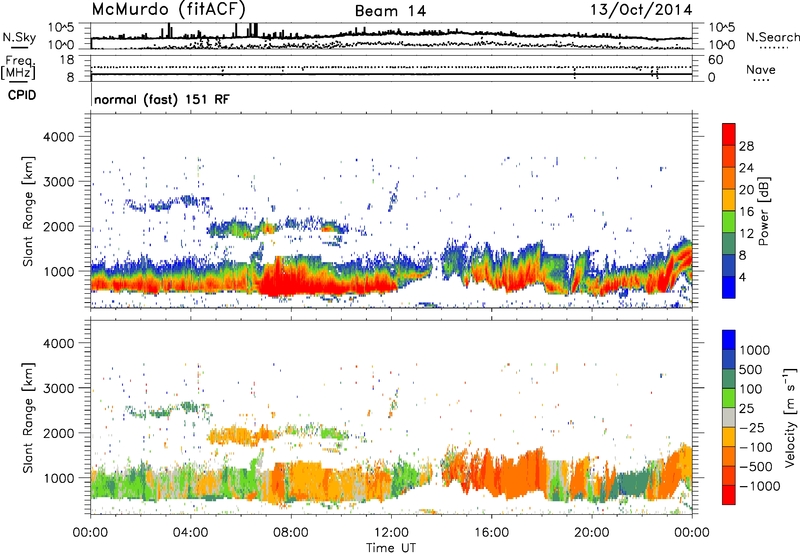The height and width of the screenshot is (554, 800).
Task: Pick the light green segment of Power color bar
Action: click(x=729, y=222)
